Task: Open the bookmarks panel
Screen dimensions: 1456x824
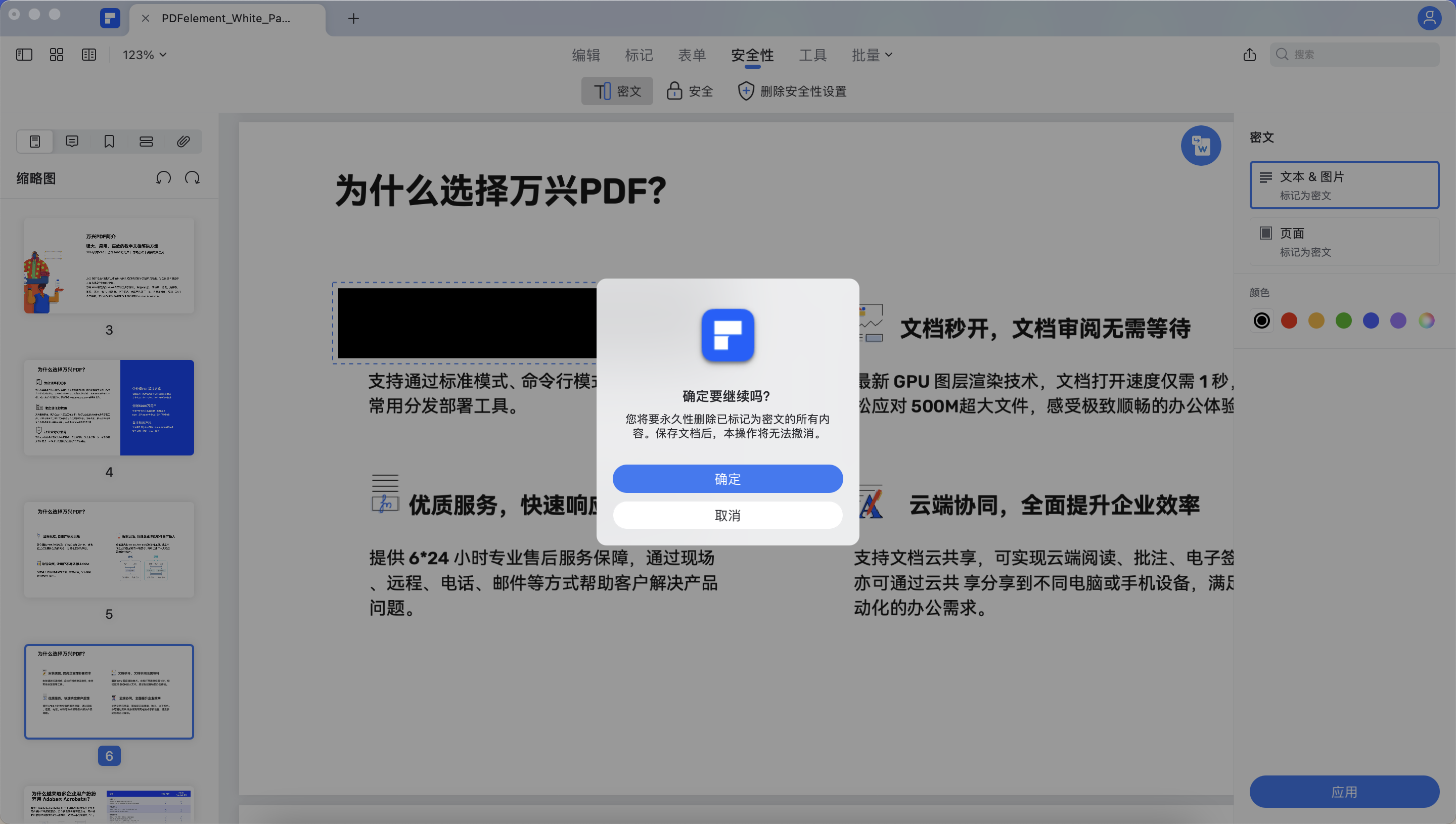Action: [109, 142]
